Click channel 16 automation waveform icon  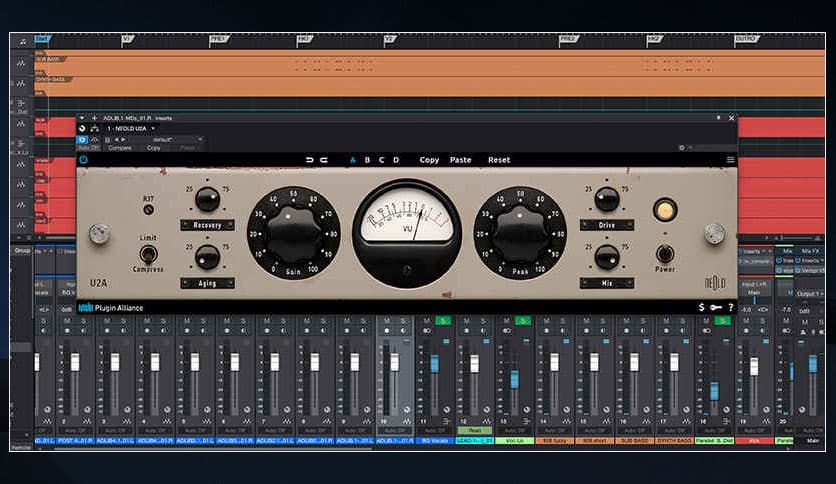point(646,421)
